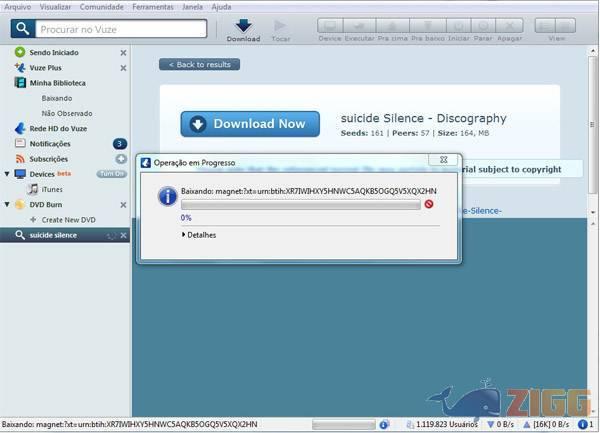Click the 'Baixando: magnet' status bar text

point(129,424)
